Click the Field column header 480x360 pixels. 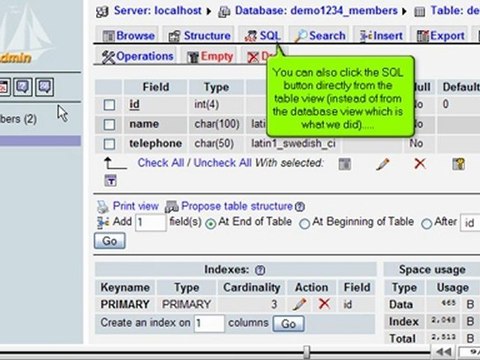(x=156, y=87)
